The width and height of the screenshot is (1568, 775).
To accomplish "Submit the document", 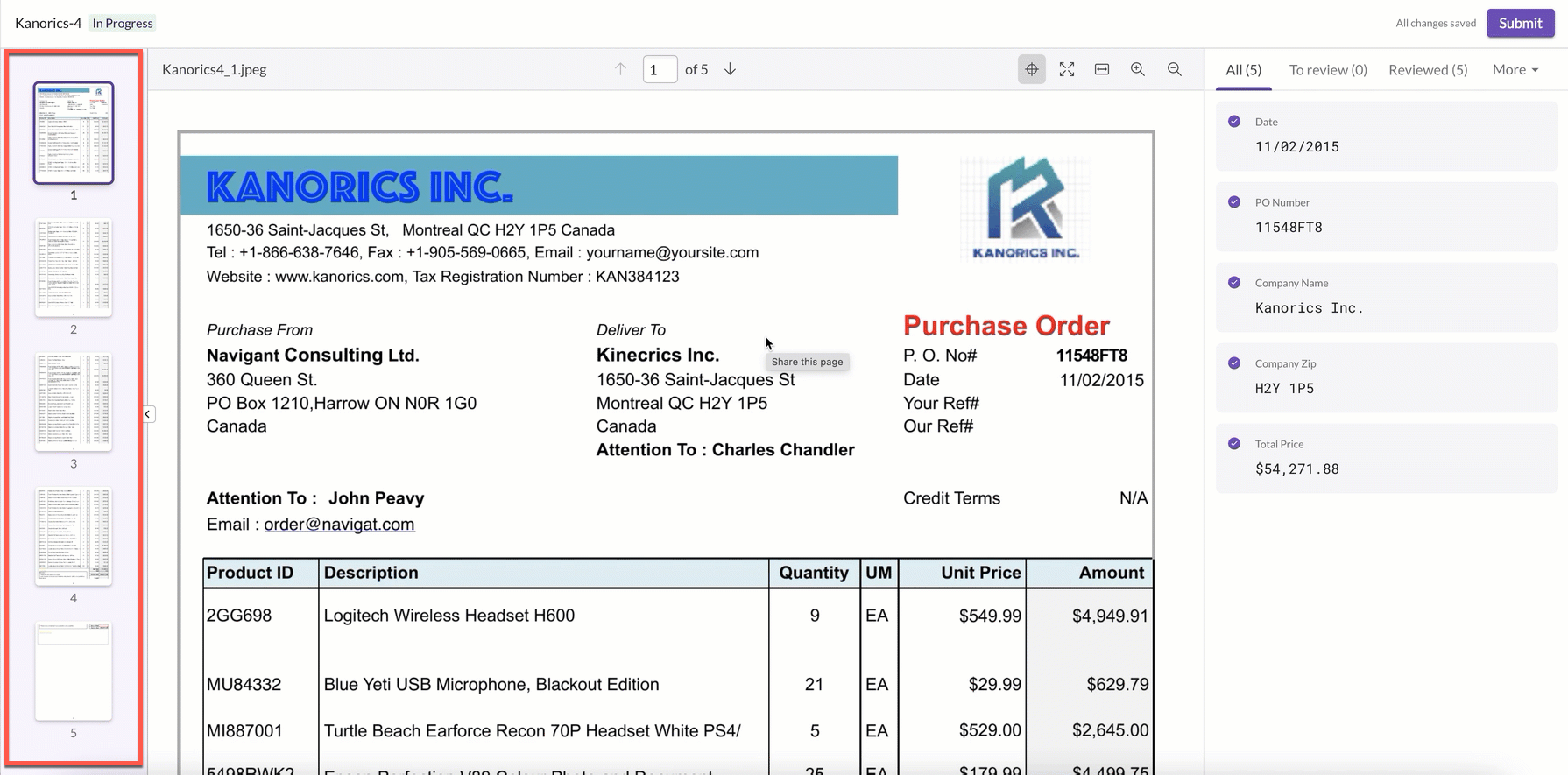I will coord(1521,24).
